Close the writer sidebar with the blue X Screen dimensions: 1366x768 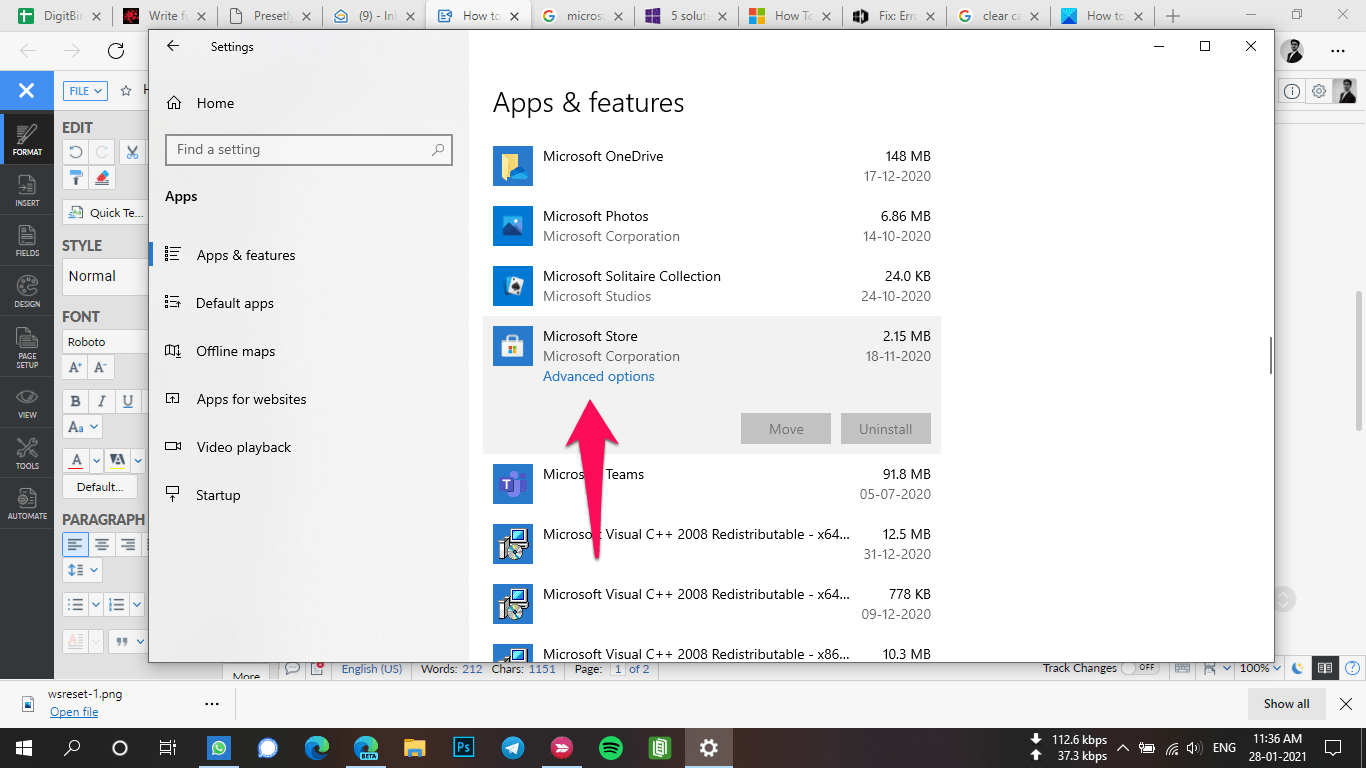pyautogui.click(x=27, y=91)
